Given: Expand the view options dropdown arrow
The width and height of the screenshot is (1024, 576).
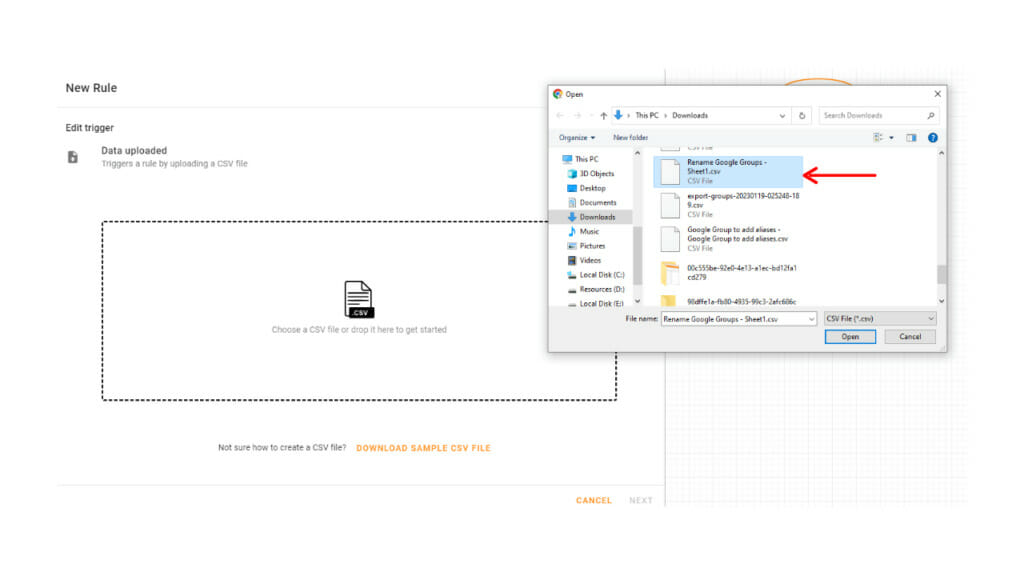Looking at the screenshot, I should tap(891, 137).
